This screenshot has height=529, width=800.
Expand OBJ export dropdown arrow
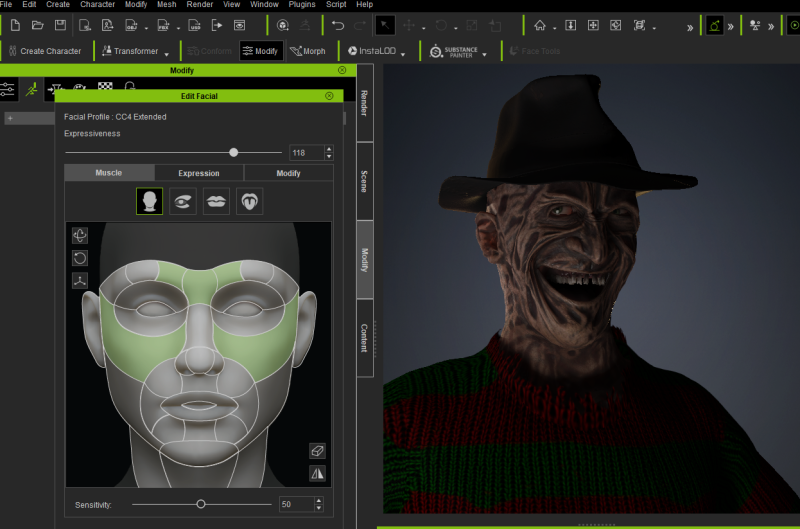(x=146, y=28)
